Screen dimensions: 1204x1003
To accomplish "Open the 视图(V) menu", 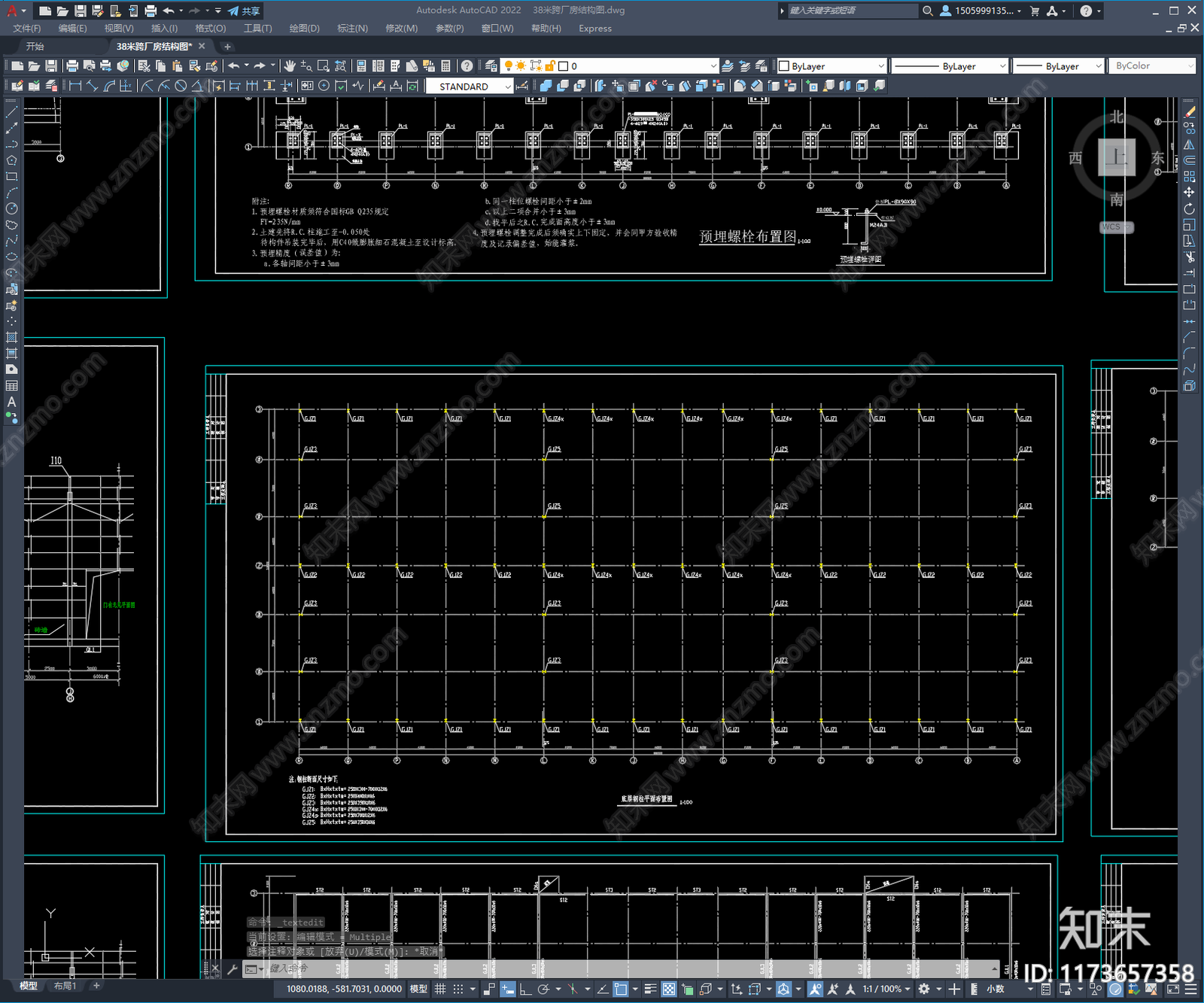I will 119,29.
